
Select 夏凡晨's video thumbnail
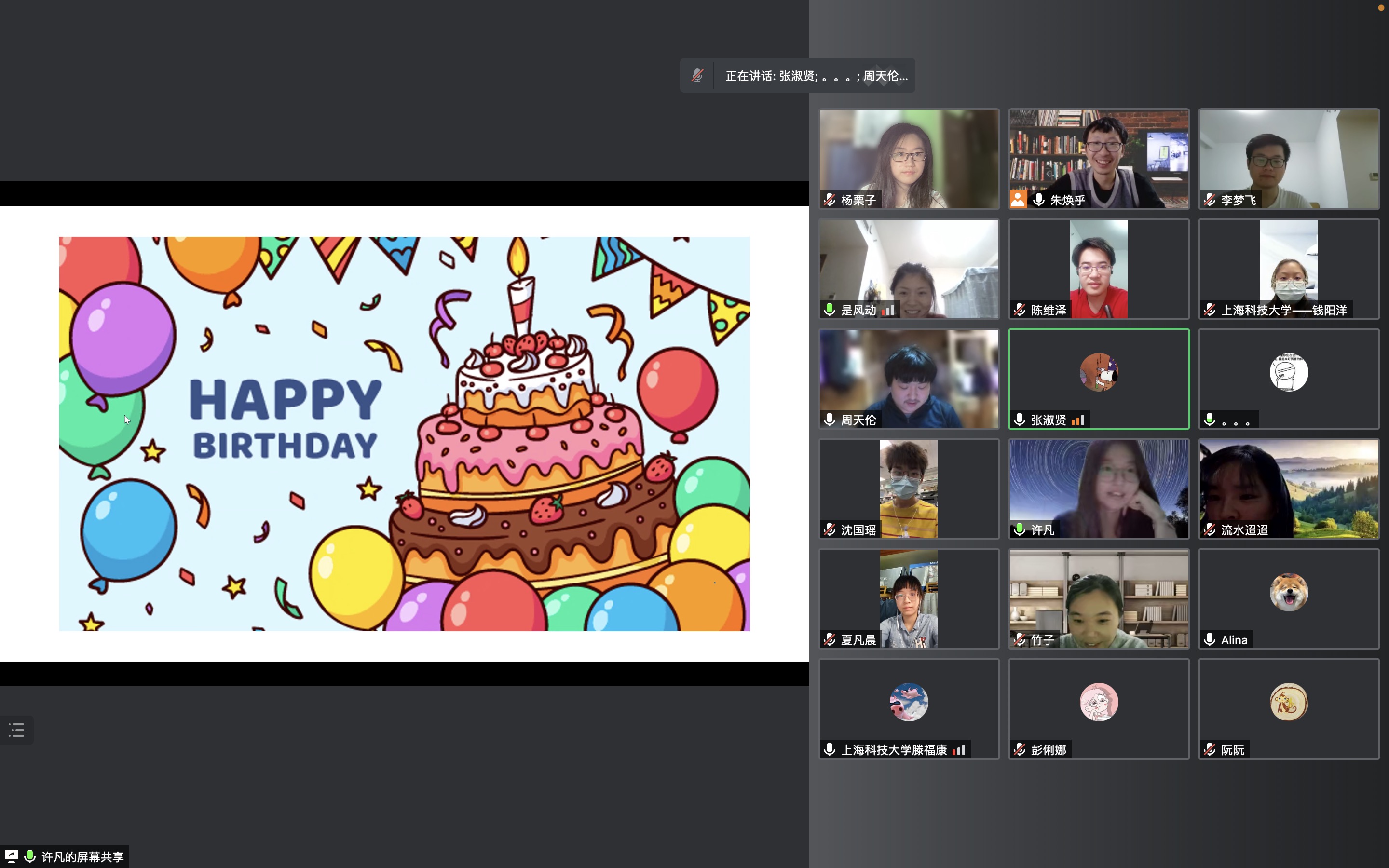point(909,599)
